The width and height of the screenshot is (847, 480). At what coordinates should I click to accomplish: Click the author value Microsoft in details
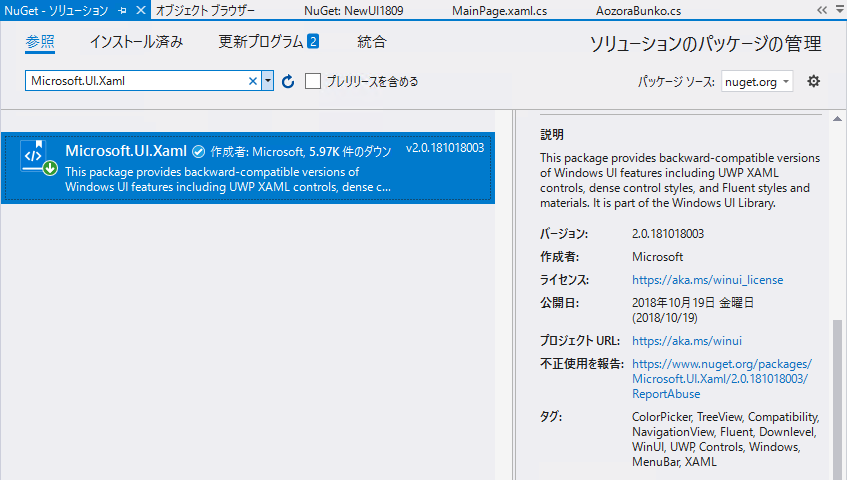657,257
